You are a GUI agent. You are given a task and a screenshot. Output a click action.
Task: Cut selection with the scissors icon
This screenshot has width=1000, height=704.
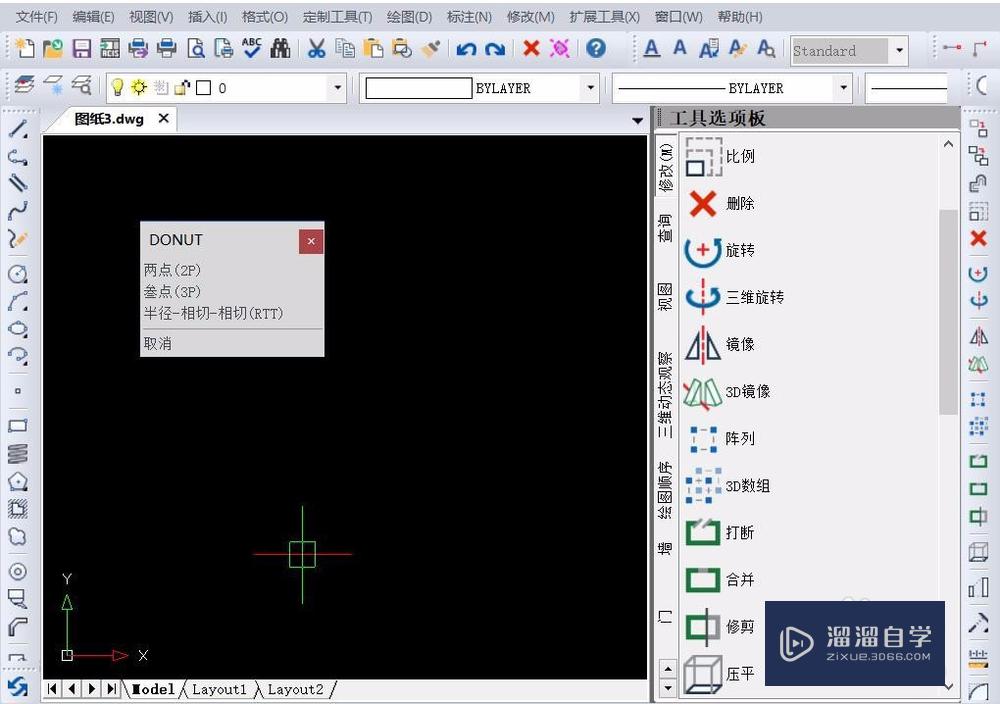tap(316, 48)
